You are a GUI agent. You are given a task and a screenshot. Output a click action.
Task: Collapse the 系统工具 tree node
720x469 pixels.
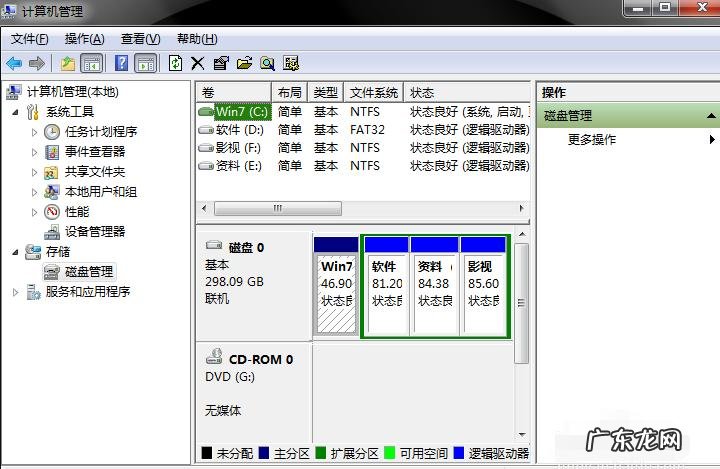[x=16, y=112]
